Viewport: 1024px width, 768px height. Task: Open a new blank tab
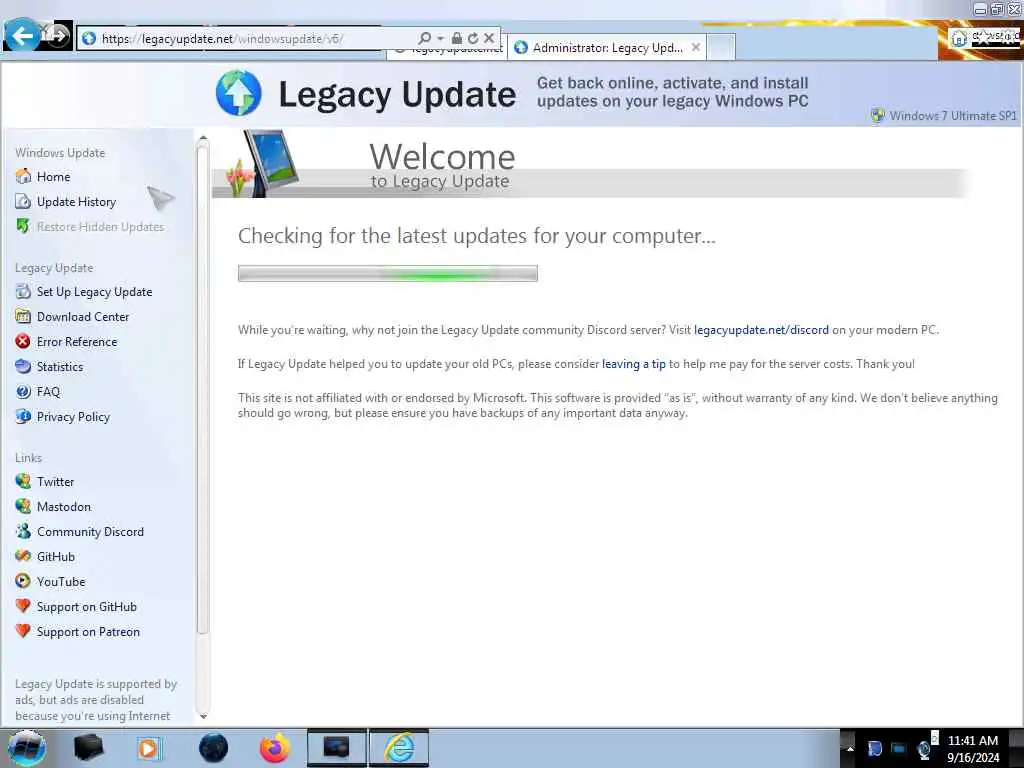pos(721,48)
